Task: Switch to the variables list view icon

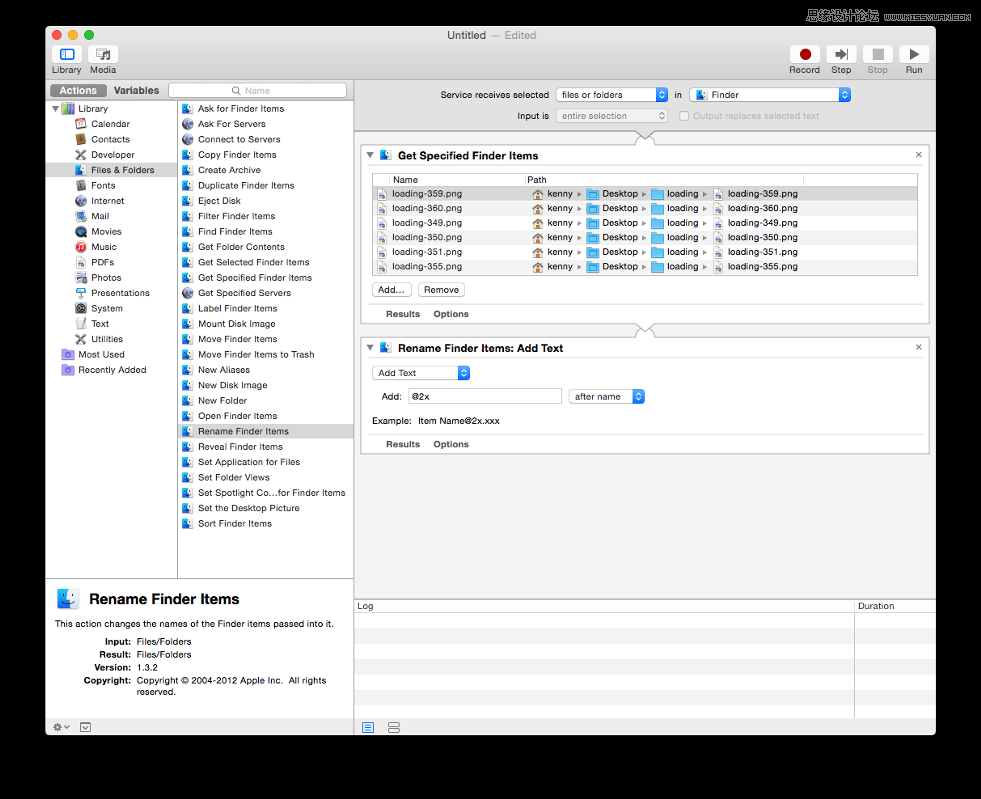Action: 394,727
